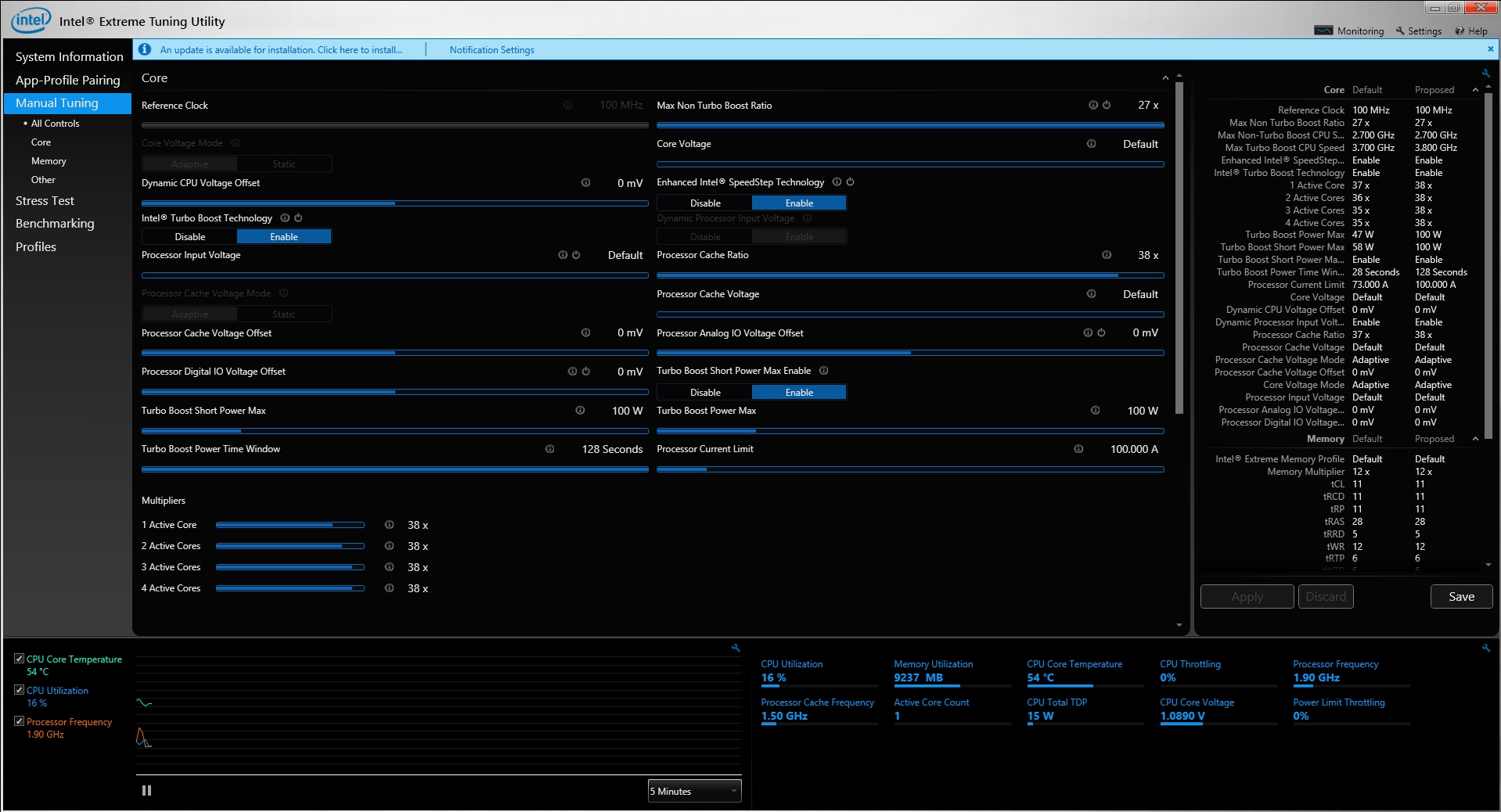Toggle CPU Utilization graph checkbox
This screenshot has height=812, width=1501.
tap(19, 690)
